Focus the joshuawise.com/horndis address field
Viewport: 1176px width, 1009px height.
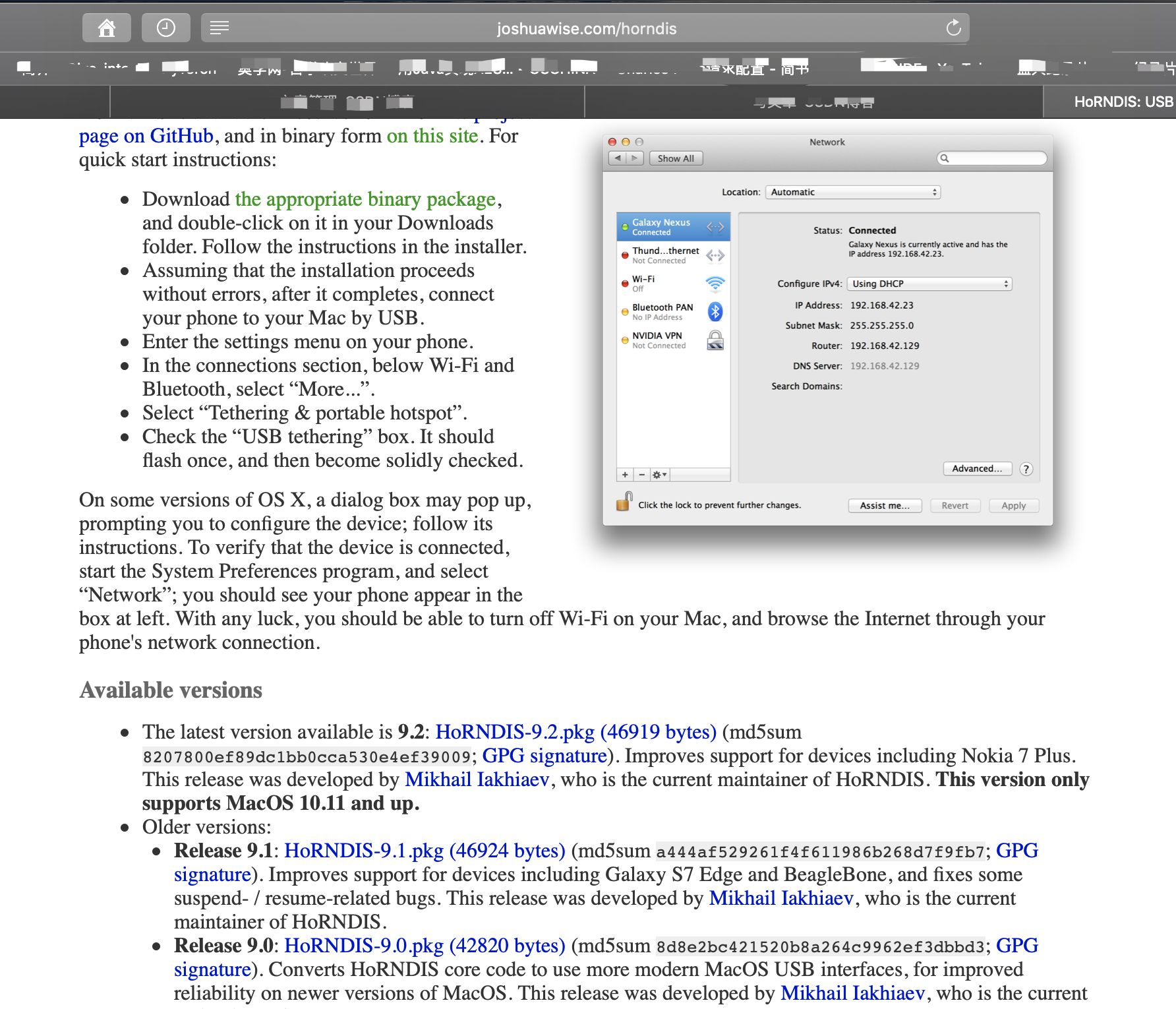click(x=585, y=28)
